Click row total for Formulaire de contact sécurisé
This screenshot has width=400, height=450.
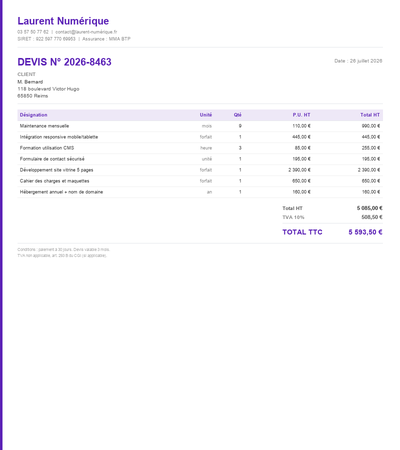coord(371,159)
